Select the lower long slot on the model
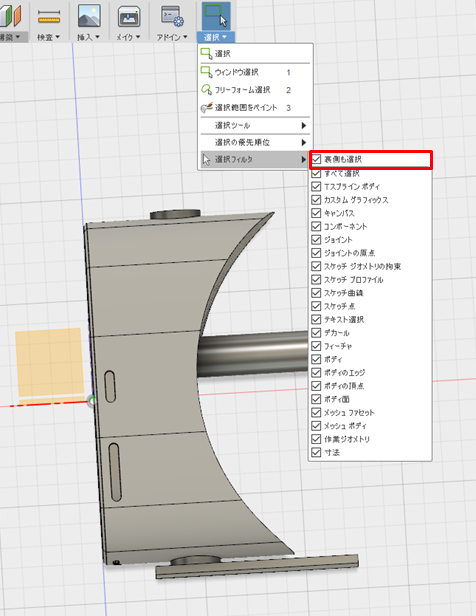The image size is (476, 616). [114, 472]
